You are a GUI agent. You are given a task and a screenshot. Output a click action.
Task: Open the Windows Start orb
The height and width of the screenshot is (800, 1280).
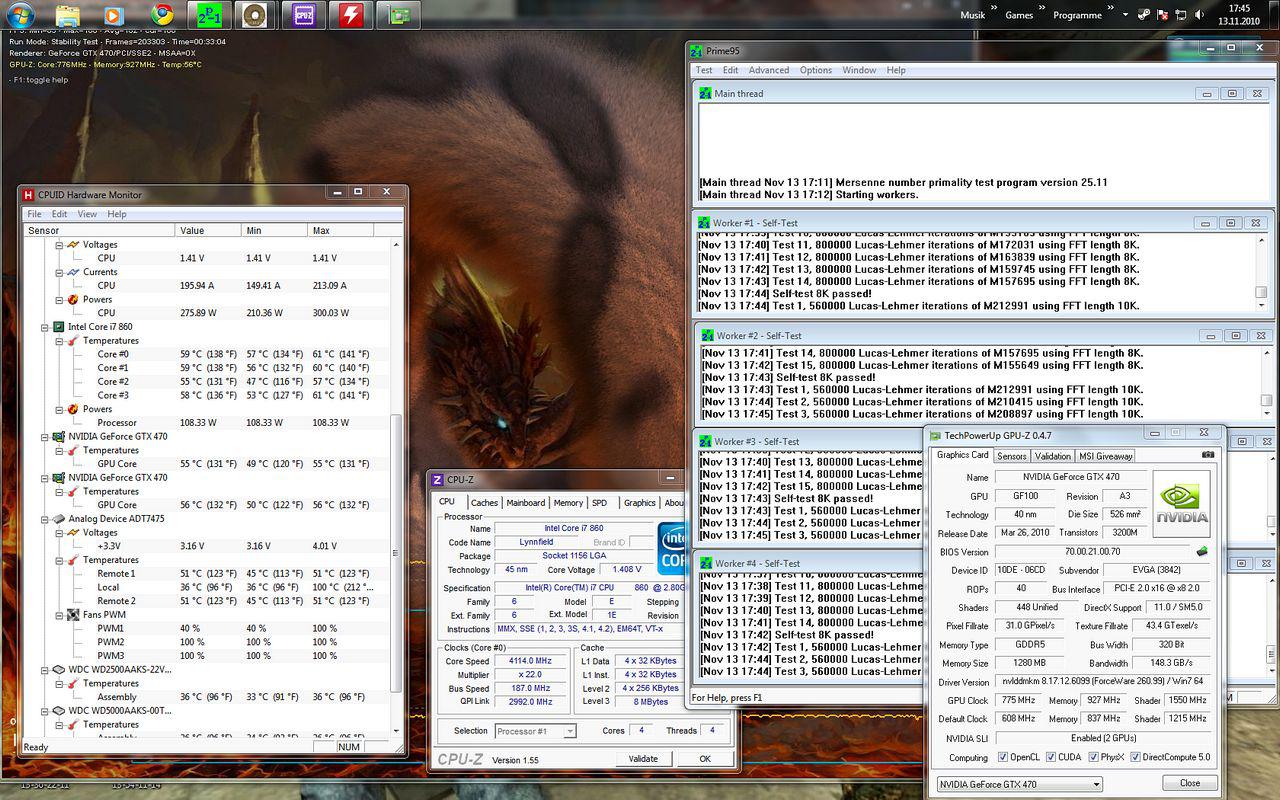(x=20, y=14)
